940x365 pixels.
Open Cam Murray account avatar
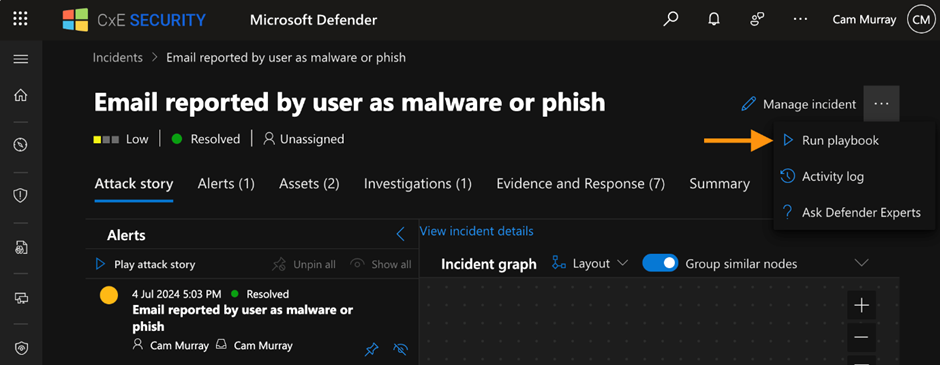(920, 19)
